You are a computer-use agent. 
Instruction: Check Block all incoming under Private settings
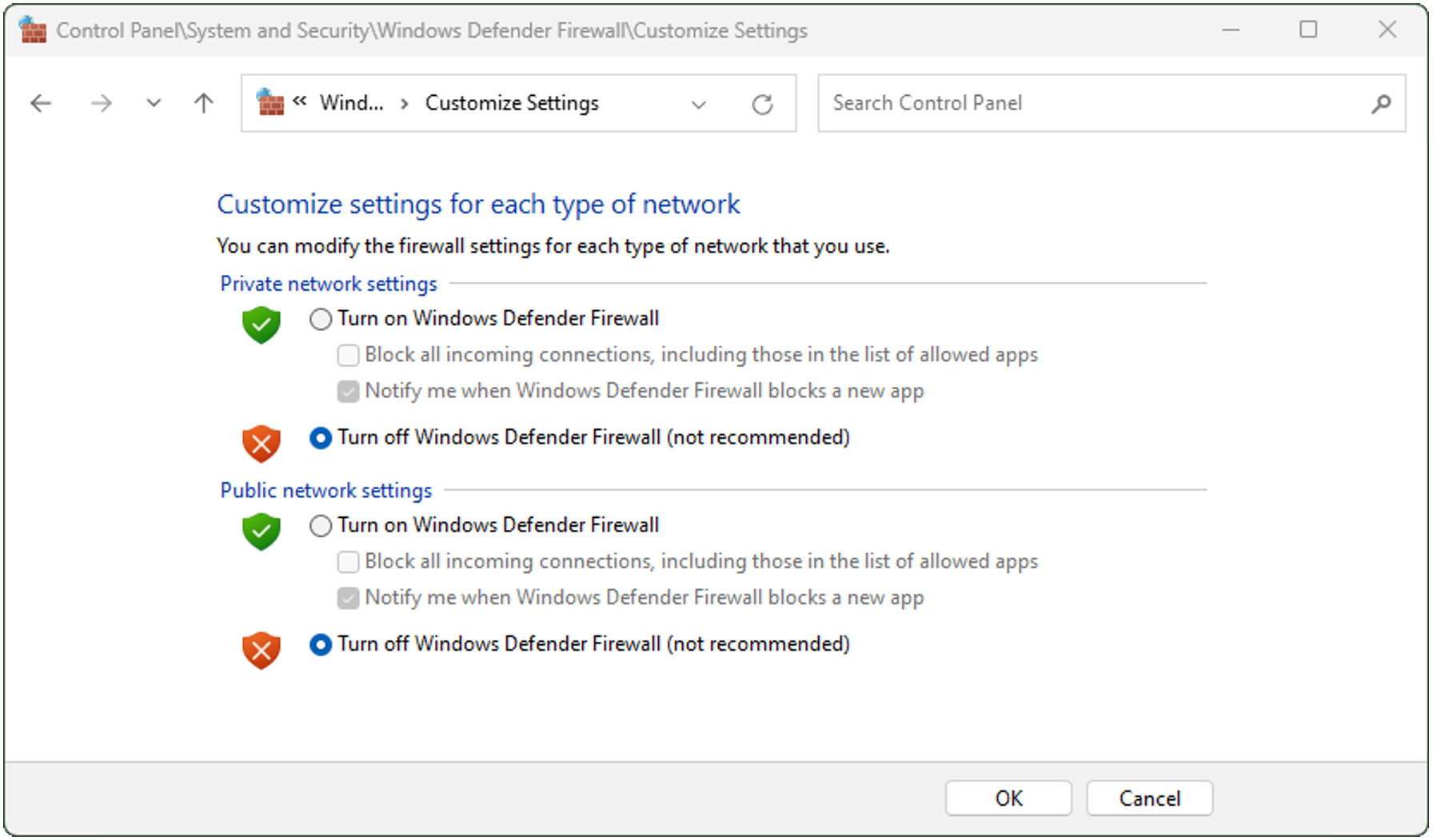click(348, 355)
